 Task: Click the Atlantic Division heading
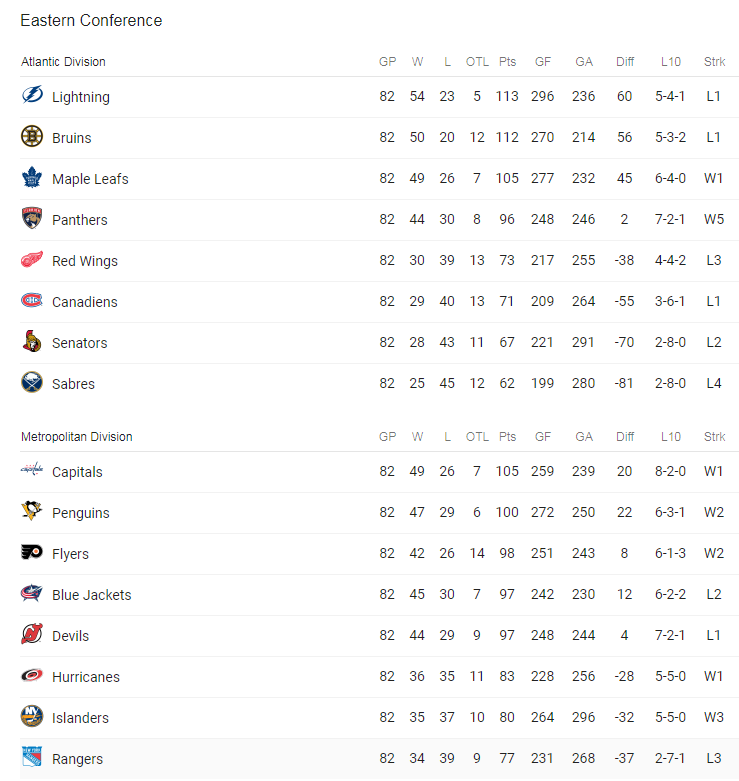63,62
